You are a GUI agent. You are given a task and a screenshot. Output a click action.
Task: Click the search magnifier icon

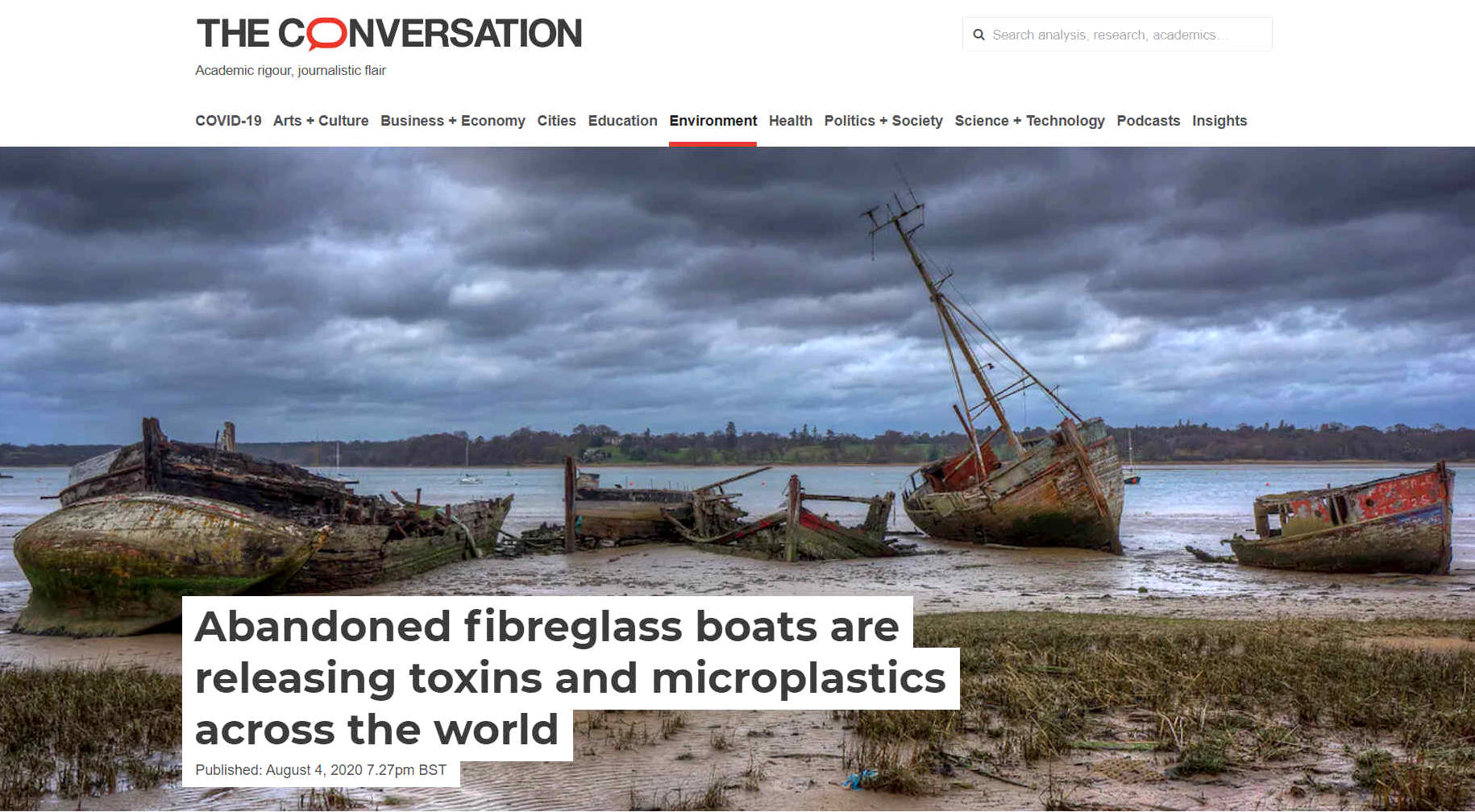click(978, 35)
